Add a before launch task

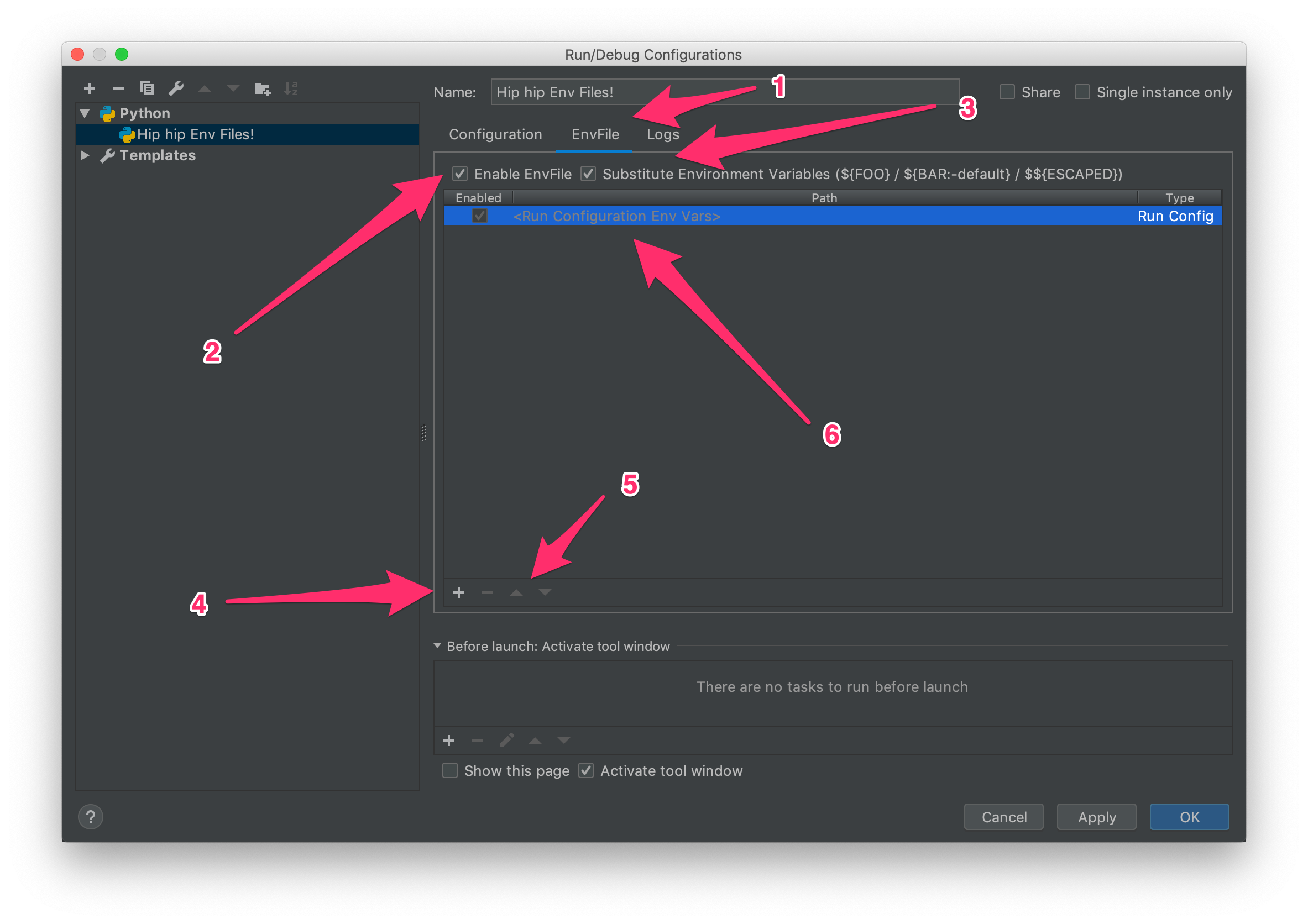click(449, 740)
